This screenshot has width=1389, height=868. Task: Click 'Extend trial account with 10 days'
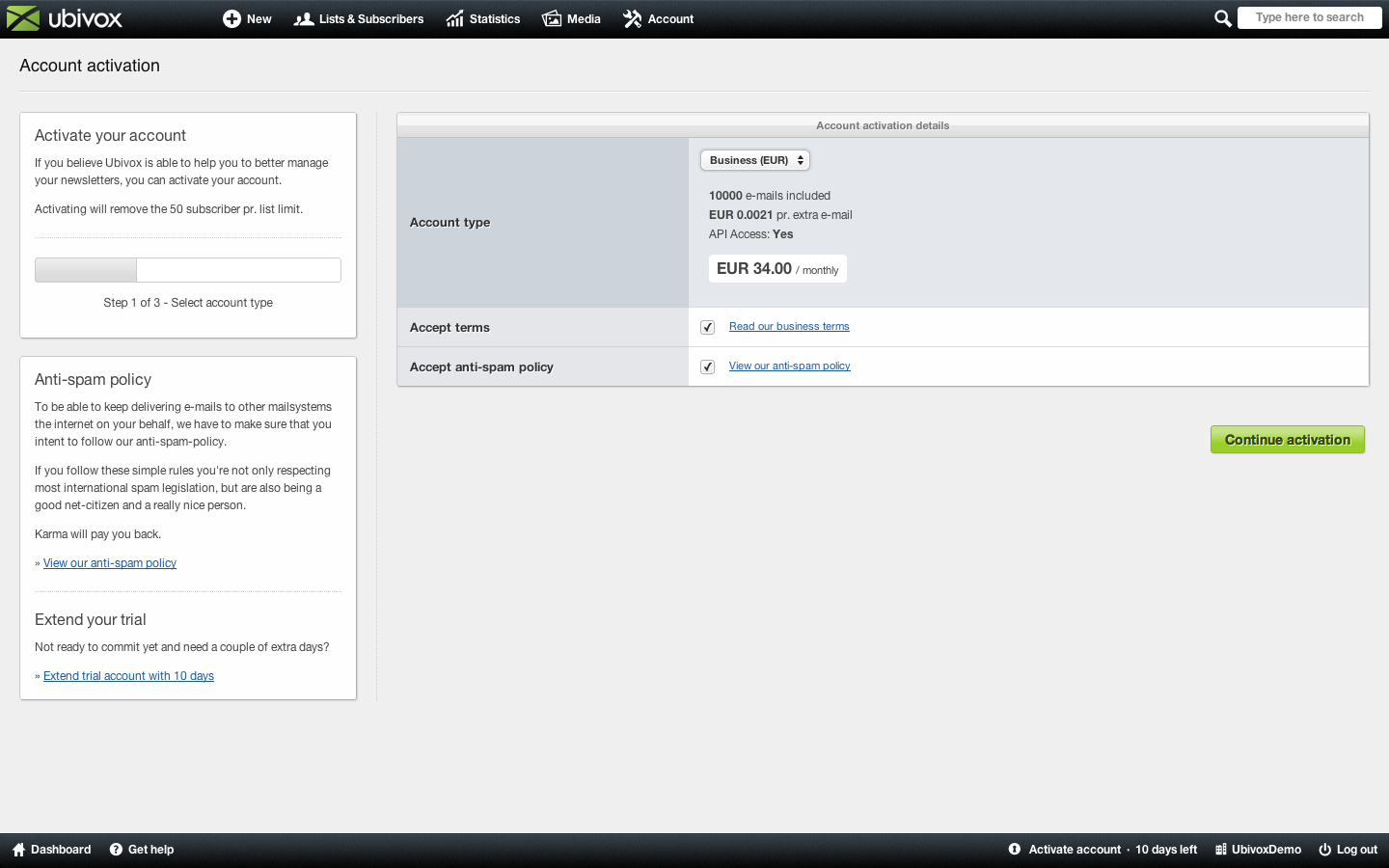(128, 676)
